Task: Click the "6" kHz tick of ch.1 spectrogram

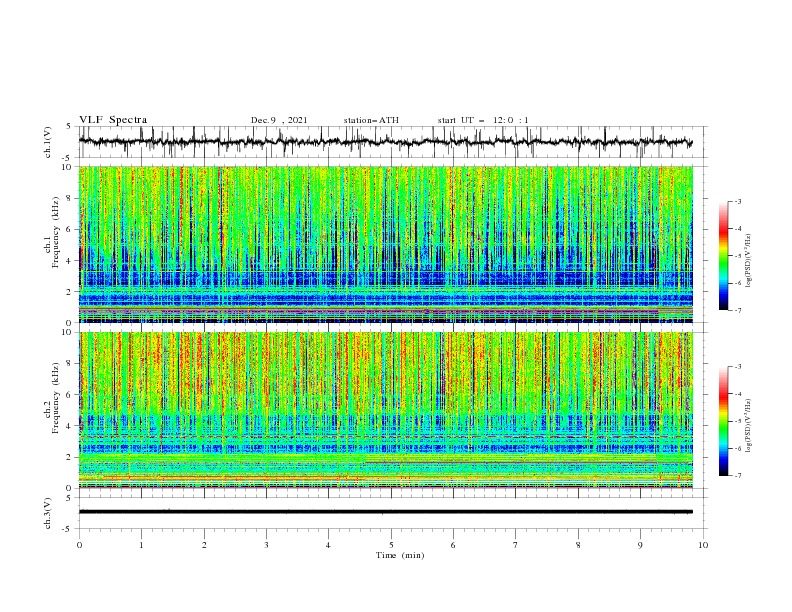Action: coord(71,229)
